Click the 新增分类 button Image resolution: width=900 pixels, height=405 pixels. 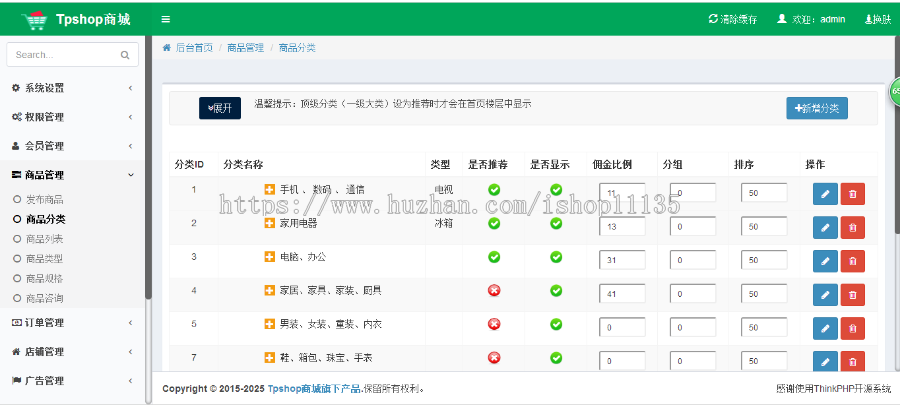pyautogui.click(x=820, y=108)
